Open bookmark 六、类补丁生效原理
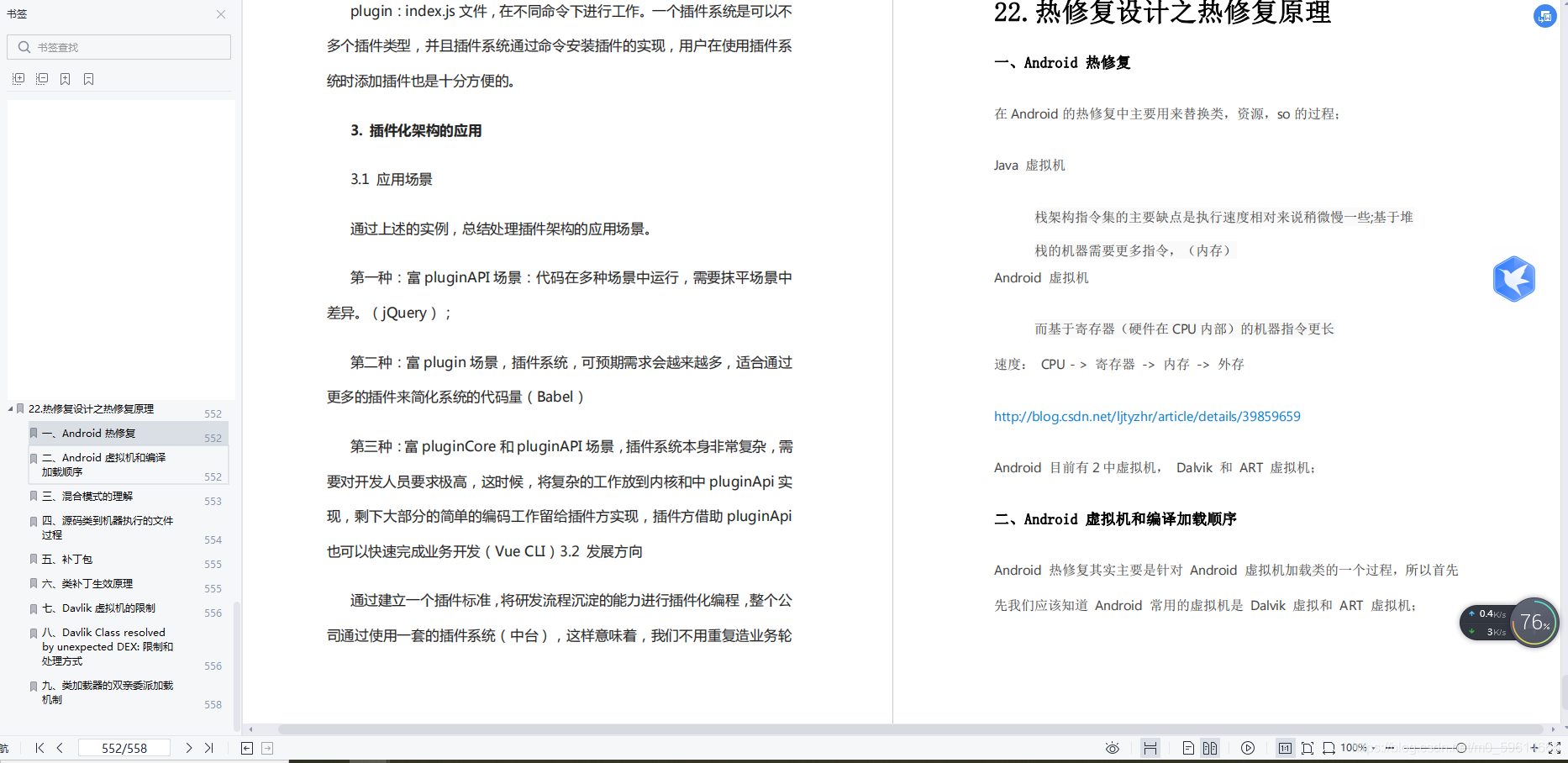The image size is (1568, 763). (x=87, y=584)
